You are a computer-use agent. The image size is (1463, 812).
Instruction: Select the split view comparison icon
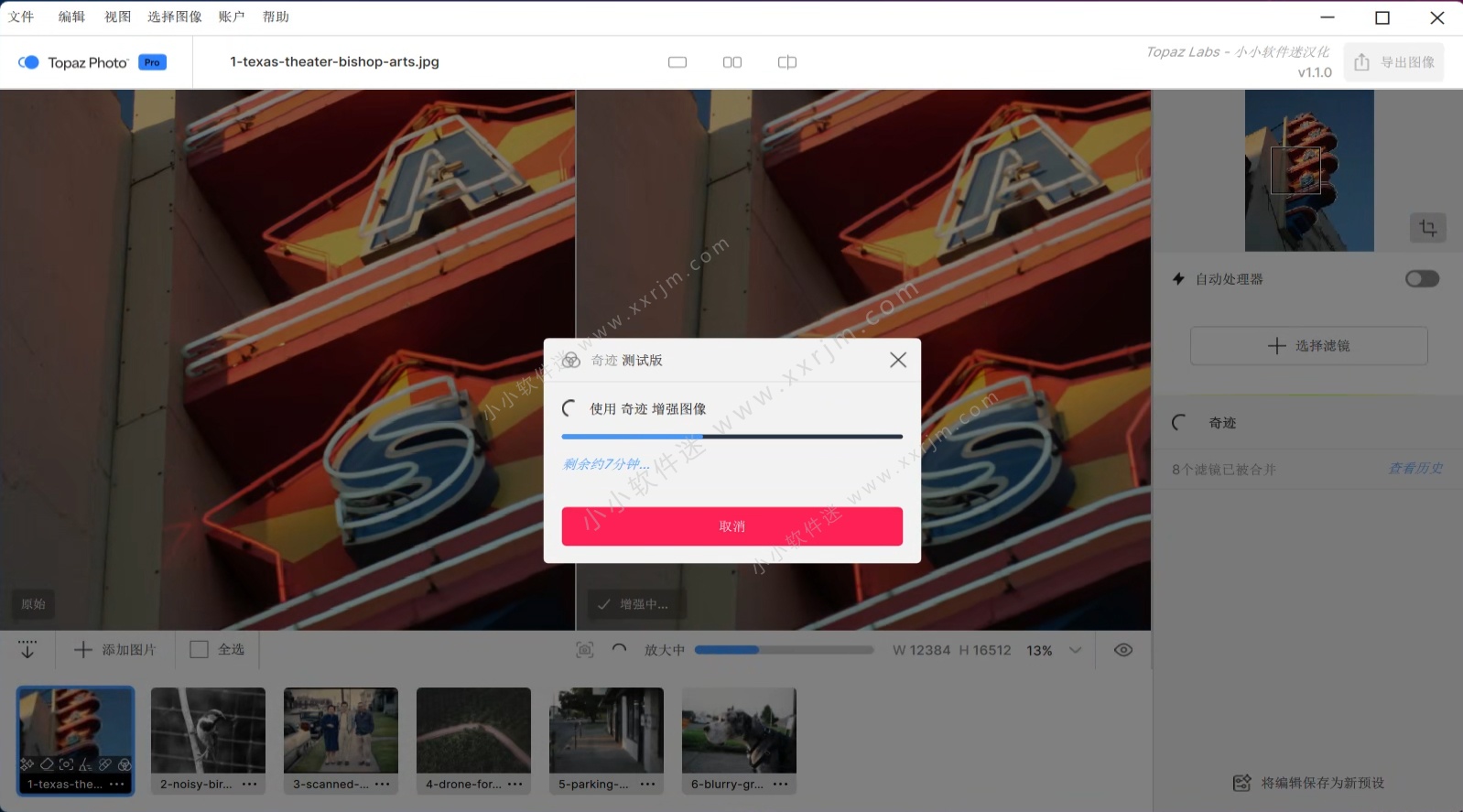pos(787,62)
